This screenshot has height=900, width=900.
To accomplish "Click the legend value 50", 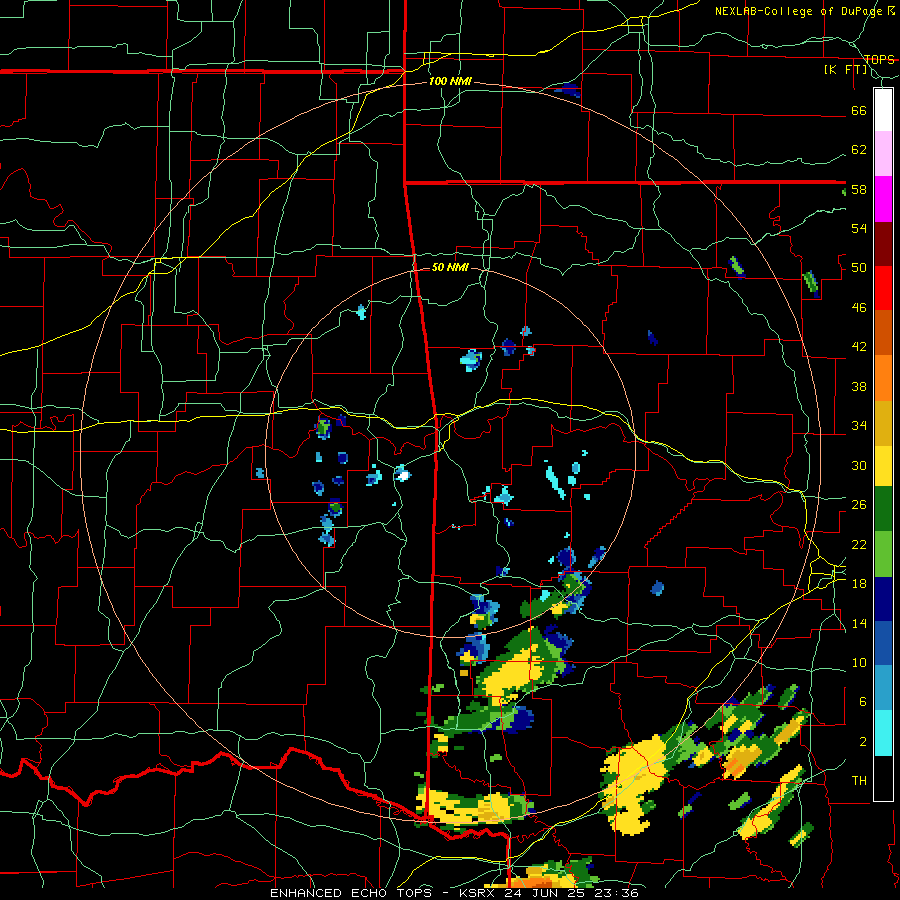I will [859, 268].
